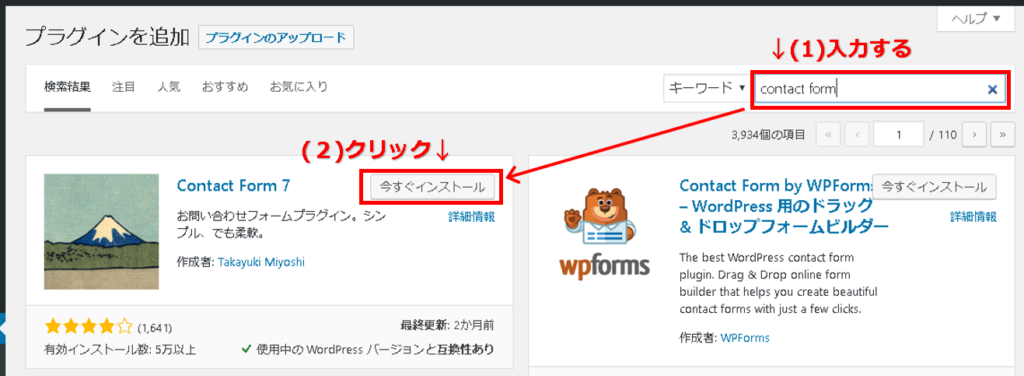Go to the next results page
The height and width of the screenshot is (376, 1024).
(x=974, y=134)
